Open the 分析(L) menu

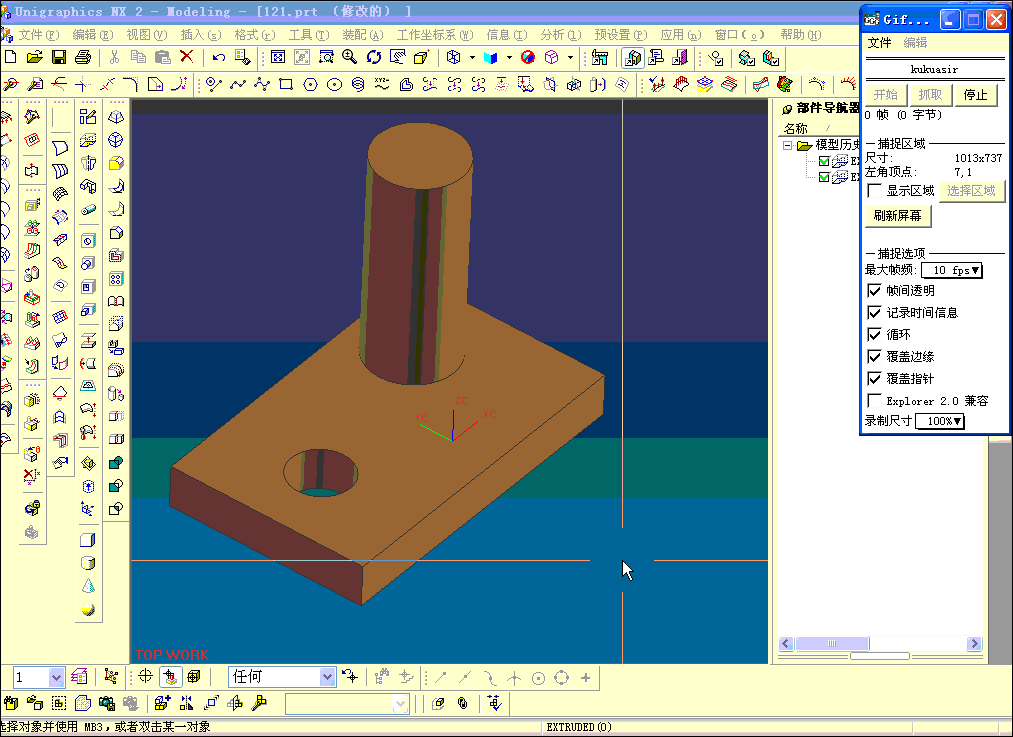coord(561,35)
